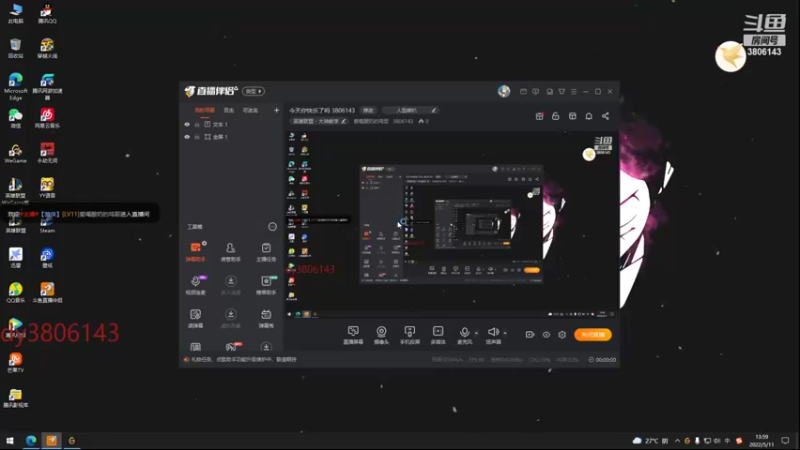Add screen capture source 直播屏幕
The width and height of the screenshot is (800, 450).
point(353,335)
